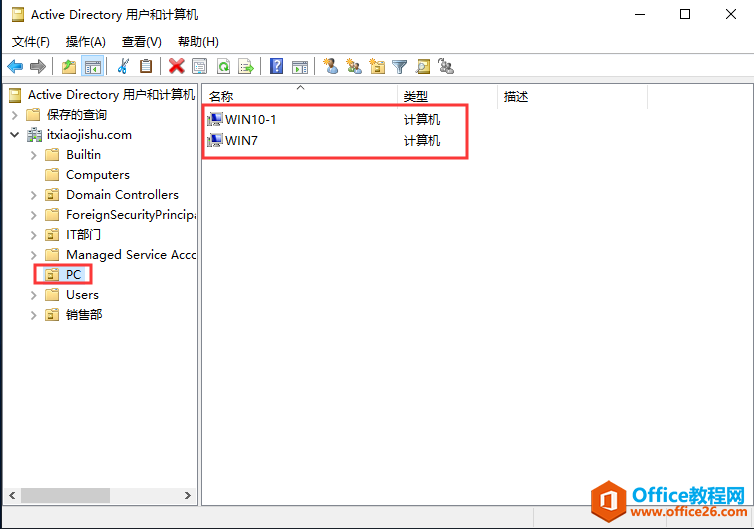Toggle the Show/Hide Action Pane icon
The image size is (754, 529).
(x=300, y=66)
